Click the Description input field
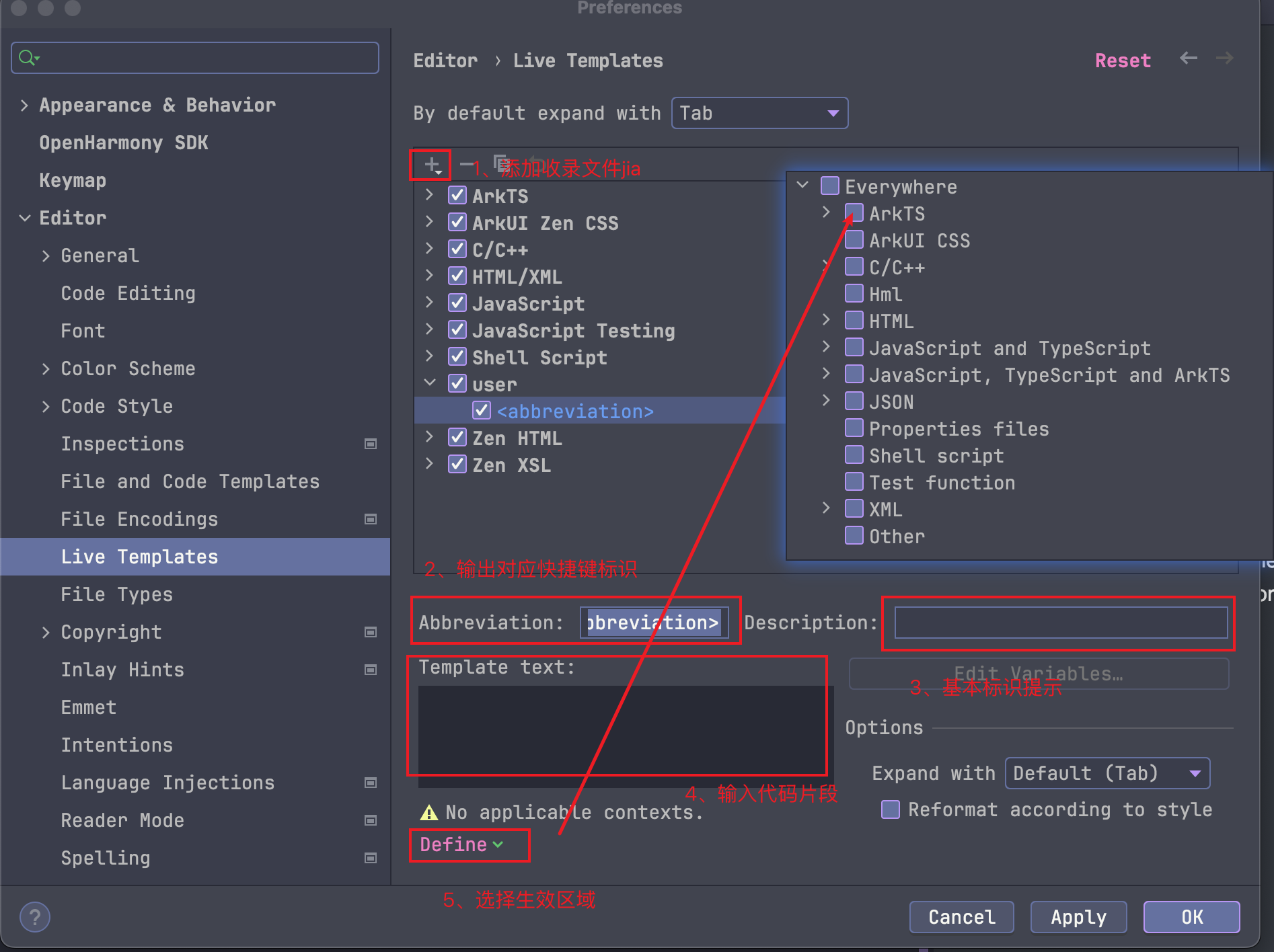The height and width of the screenshot is (952, 1274). (x=1061, y=623)
